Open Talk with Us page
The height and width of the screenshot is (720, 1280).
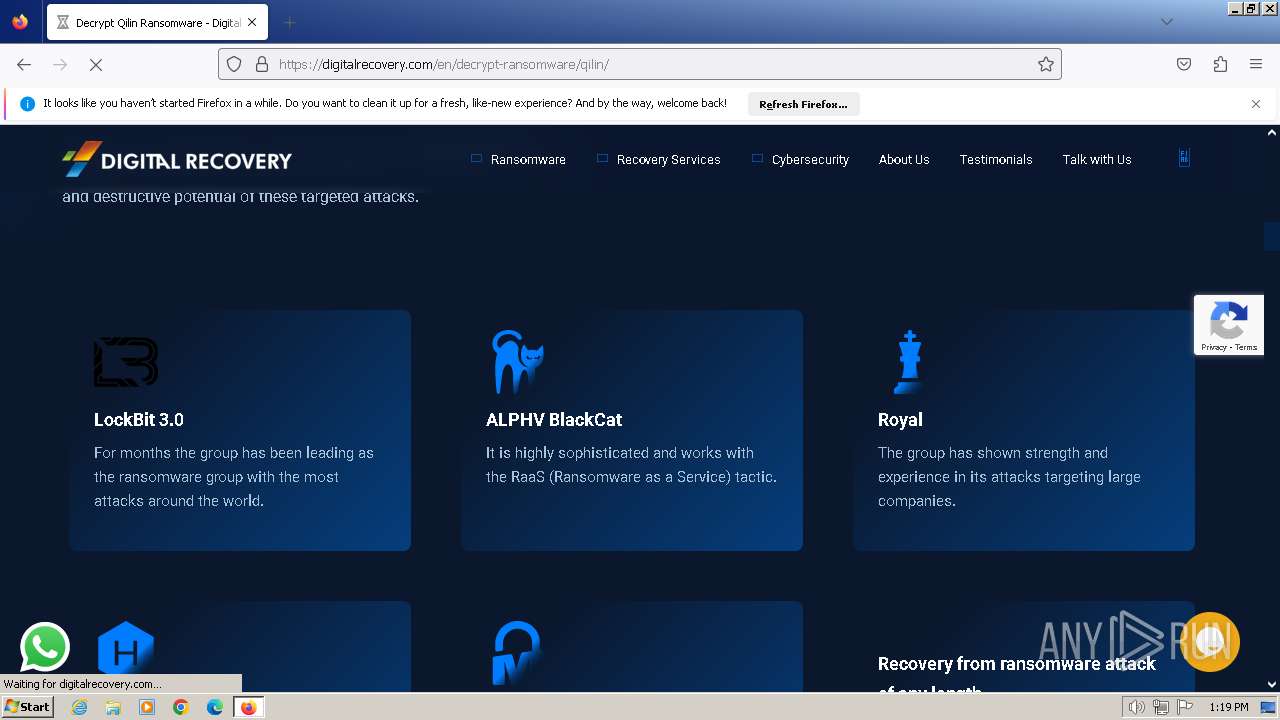point(1097,159)
